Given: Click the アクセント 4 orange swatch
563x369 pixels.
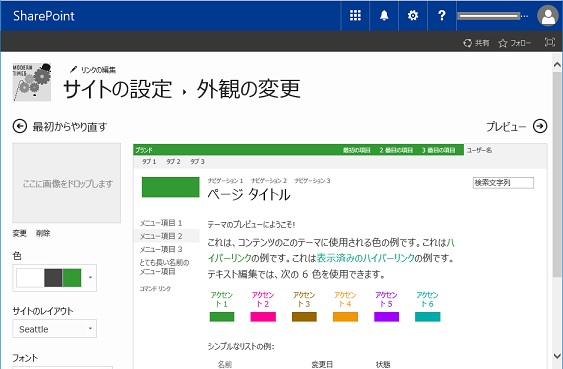Looking at the screenshot, I should pyautogui.click(x=345, y=317).
